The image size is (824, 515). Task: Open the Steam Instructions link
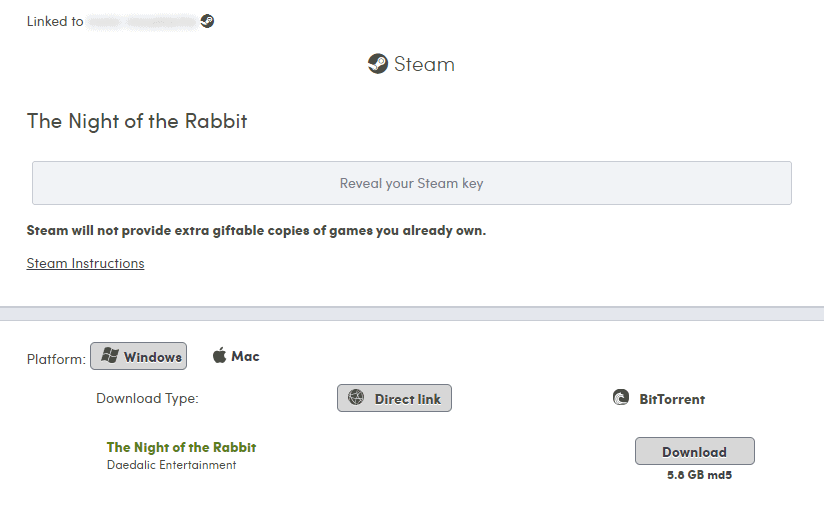85,264
